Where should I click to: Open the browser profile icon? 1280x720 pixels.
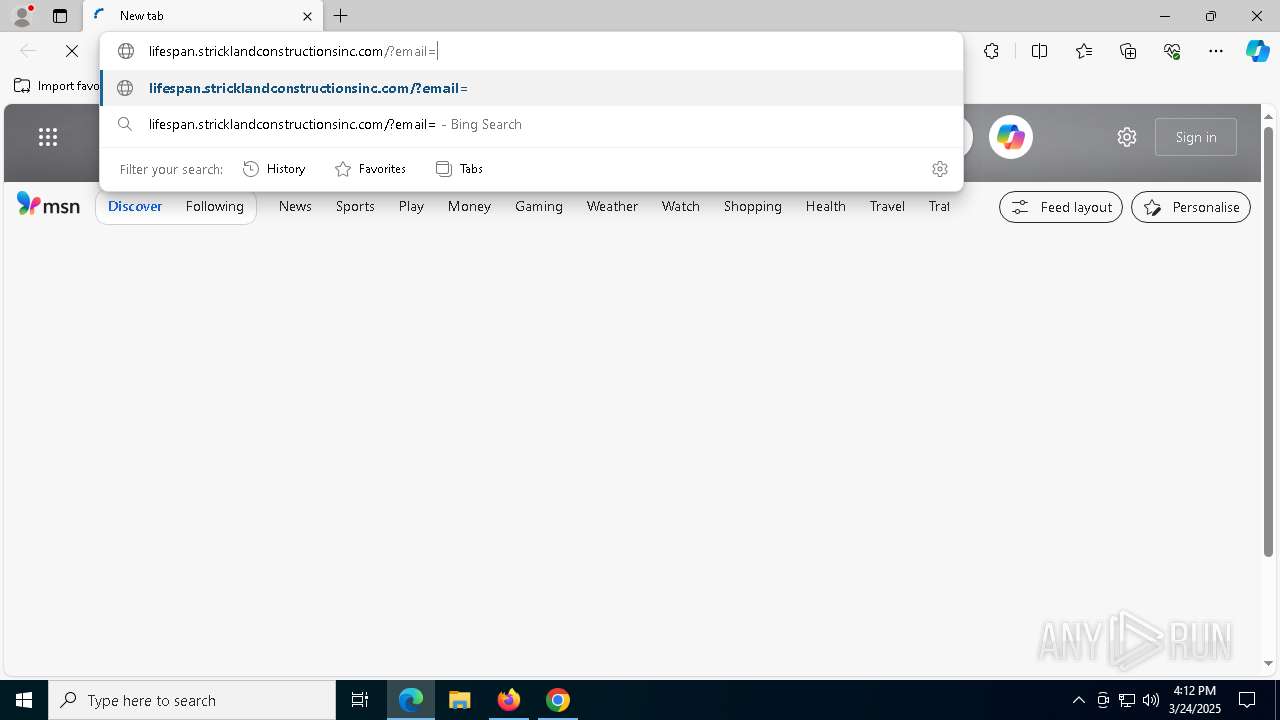(x=22, y=16)
